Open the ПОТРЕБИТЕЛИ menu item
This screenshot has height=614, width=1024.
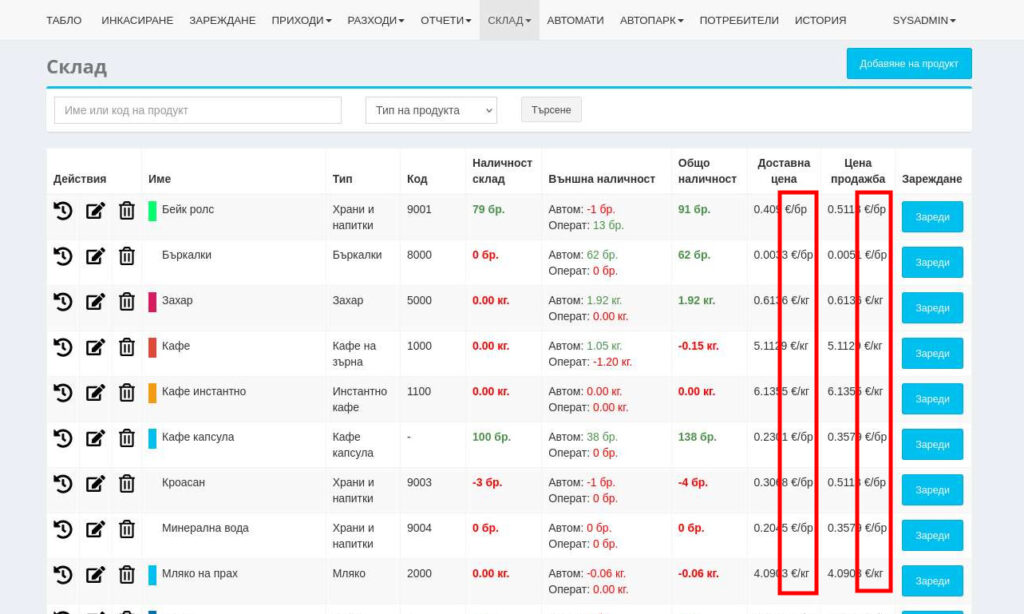point(739,20)
